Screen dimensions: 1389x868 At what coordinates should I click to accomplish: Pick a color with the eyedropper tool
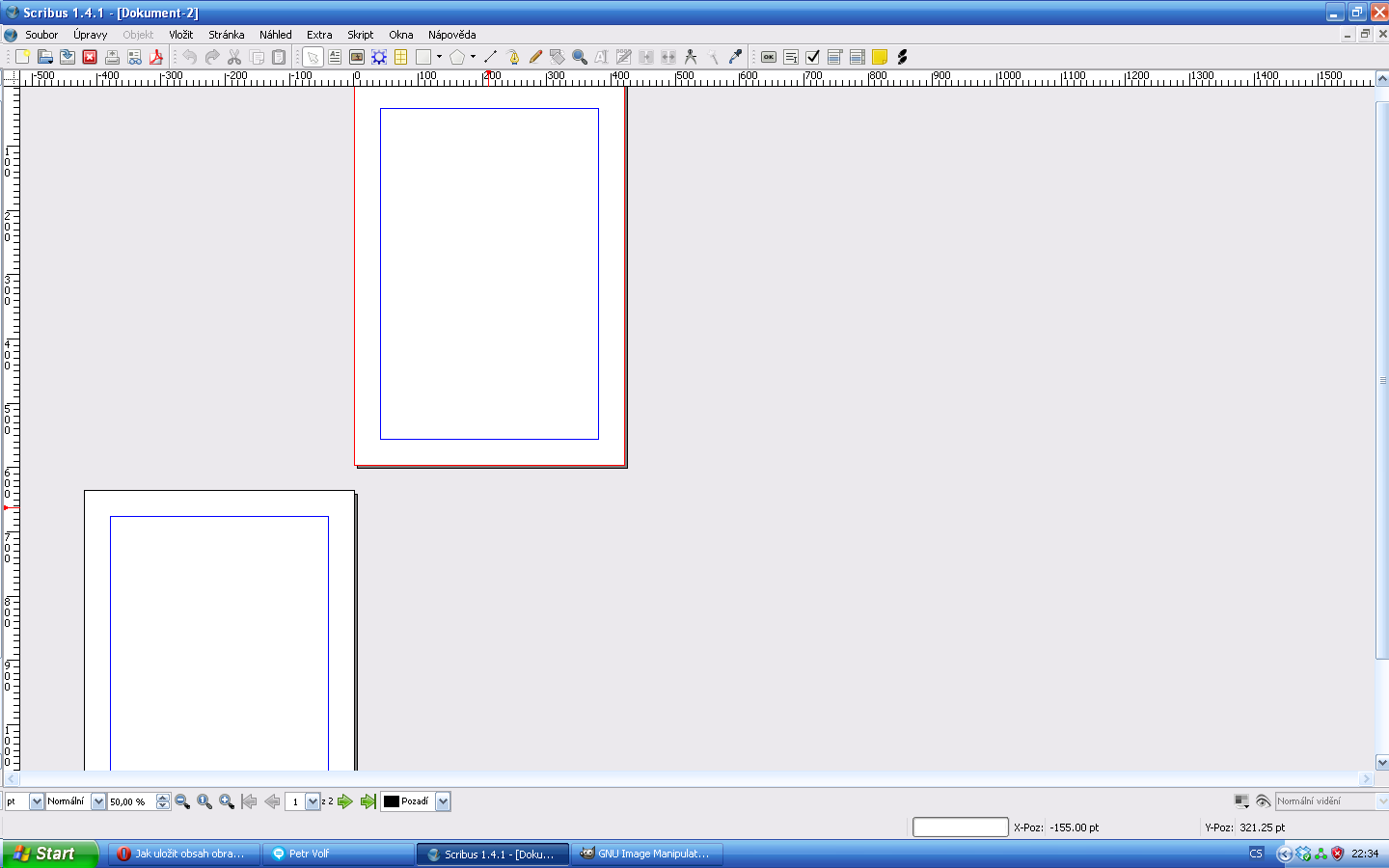pyautogui.click(x=735, y=57)
